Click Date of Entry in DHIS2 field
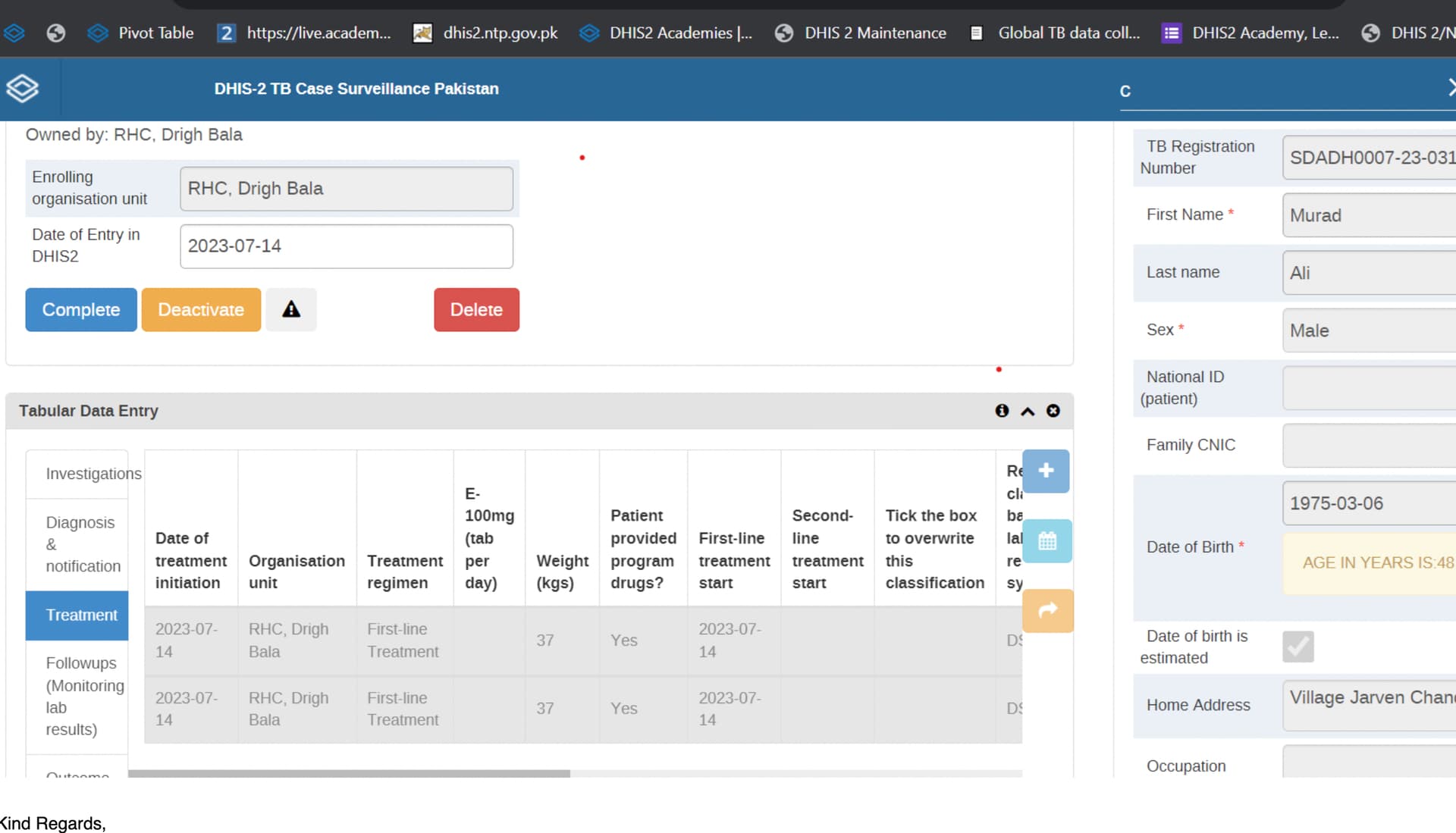This screenshot has width=1456, height=833. (x=346, y=246)
